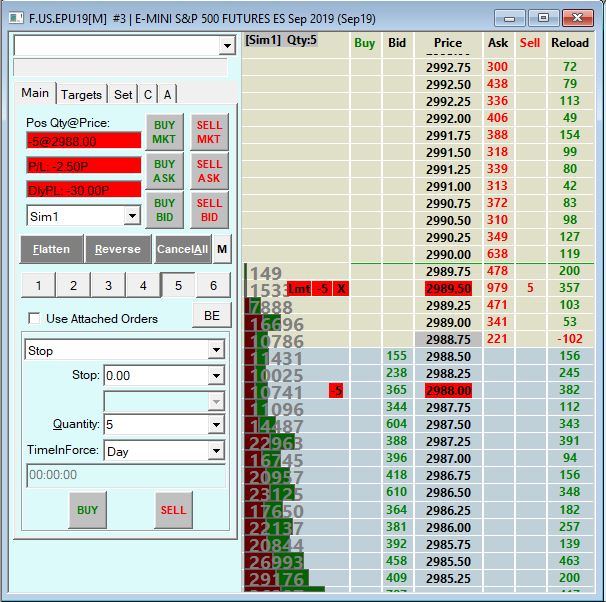
Task: Select quantity preset 5 button
Action: [178, 286]
